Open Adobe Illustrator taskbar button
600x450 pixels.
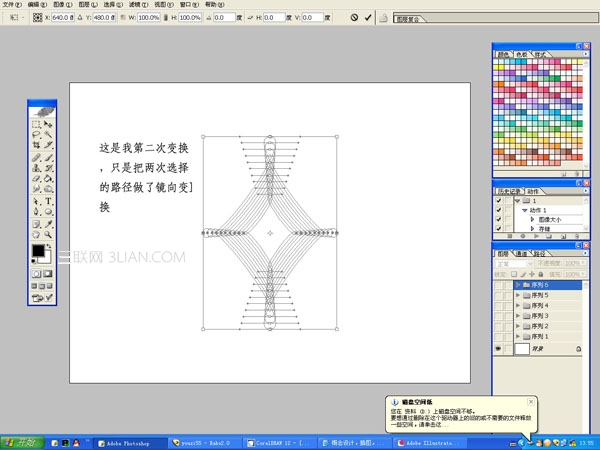(429, 443)
